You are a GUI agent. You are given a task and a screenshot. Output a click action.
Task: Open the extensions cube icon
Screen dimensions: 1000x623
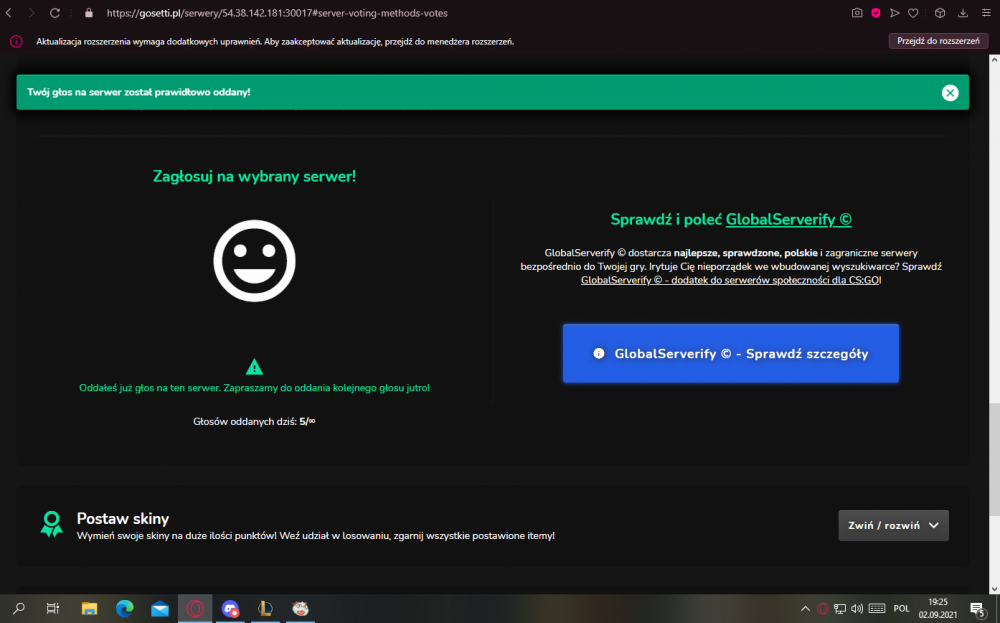point(940,13)
